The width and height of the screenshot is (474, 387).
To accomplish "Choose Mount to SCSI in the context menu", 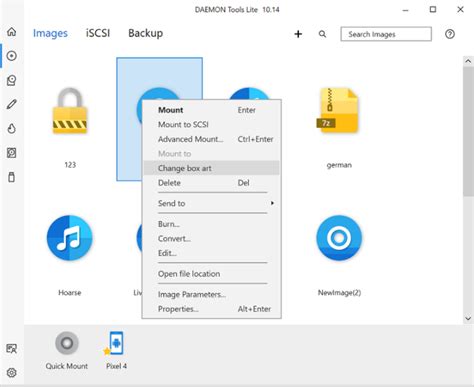I will (211, 125).
